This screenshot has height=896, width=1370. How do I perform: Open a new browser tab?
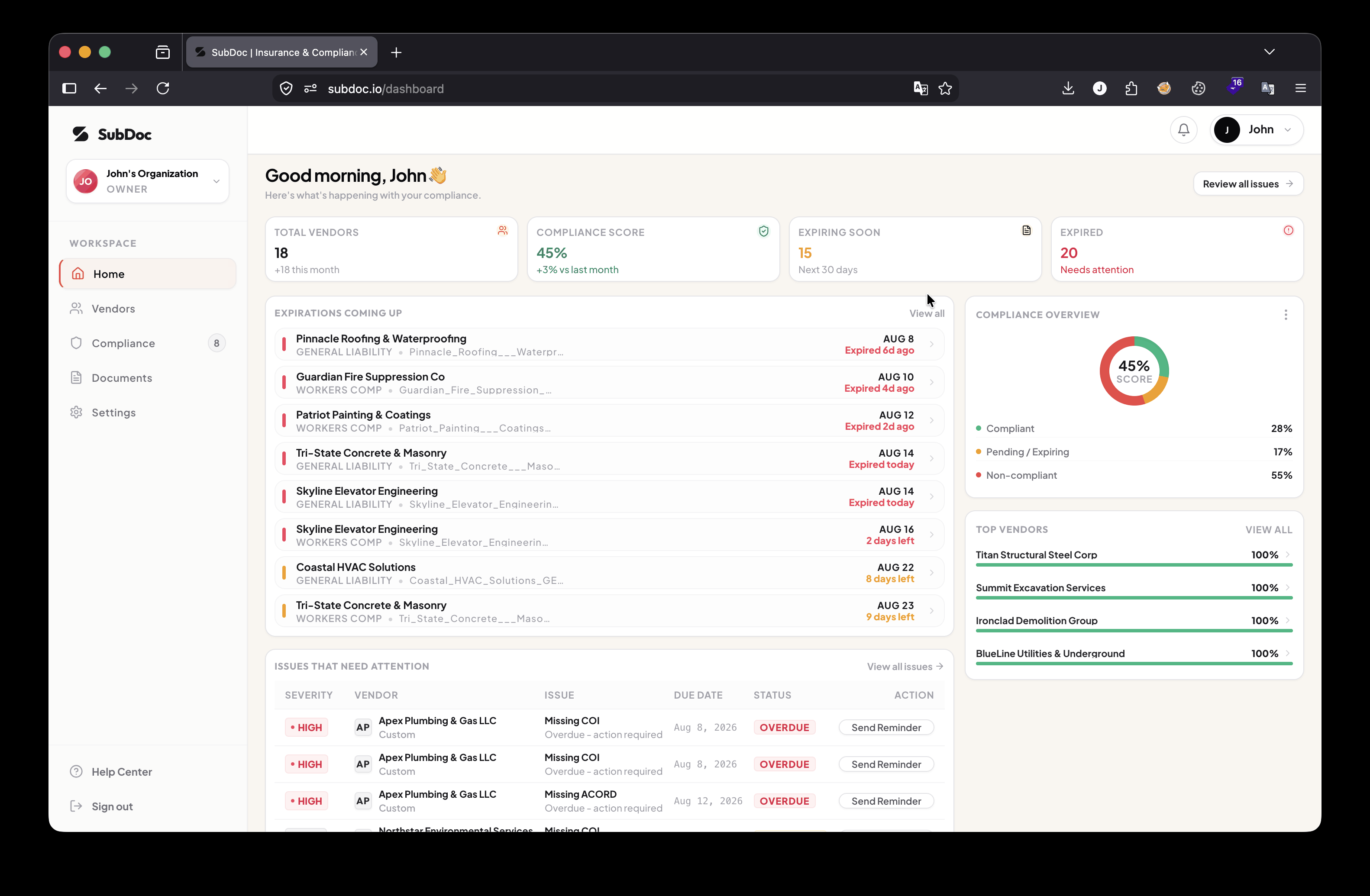(x=396, y=52)
